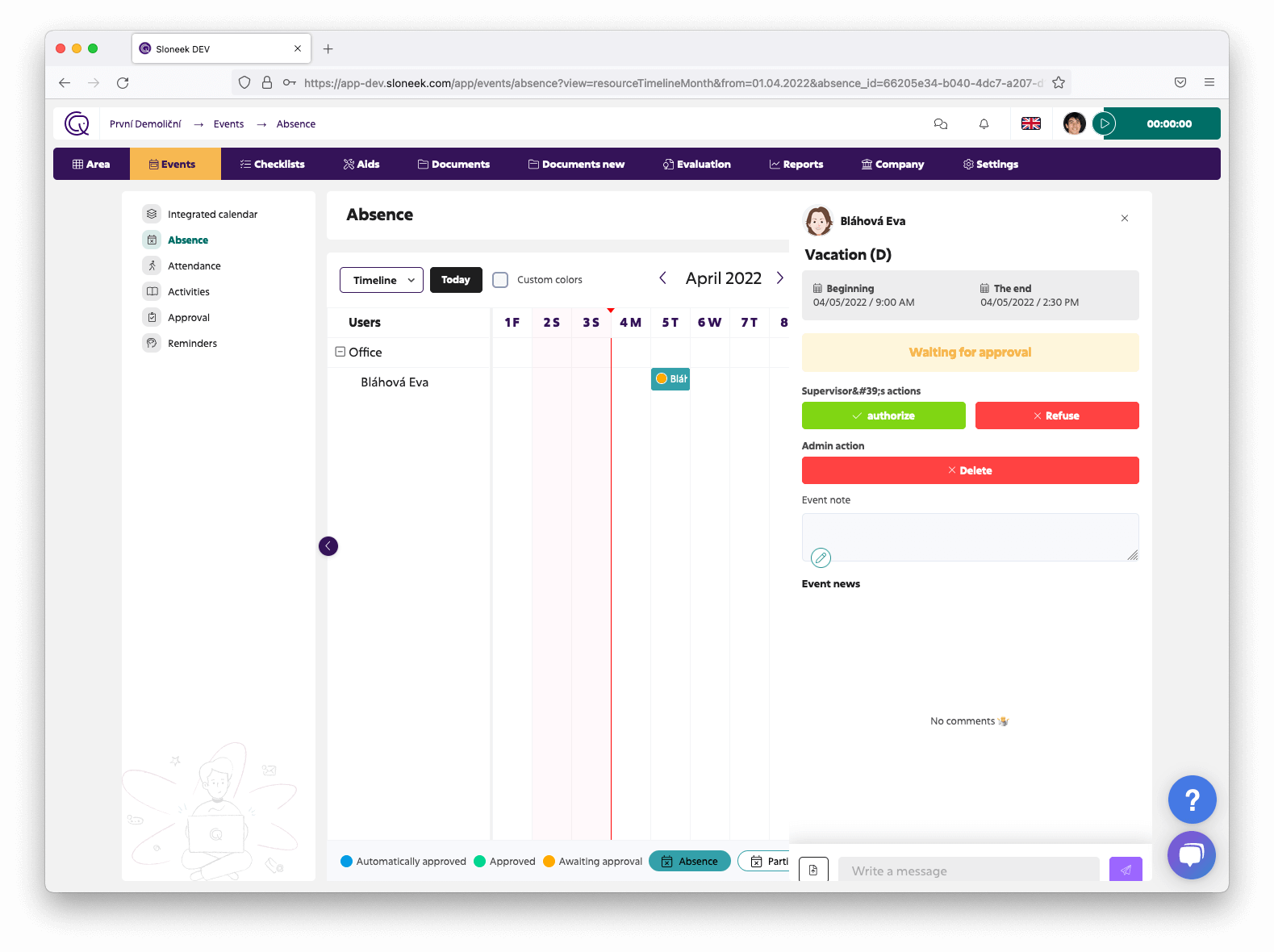Go to next month after April 2022
This screenshot has width=1274, height=952.
779,278
